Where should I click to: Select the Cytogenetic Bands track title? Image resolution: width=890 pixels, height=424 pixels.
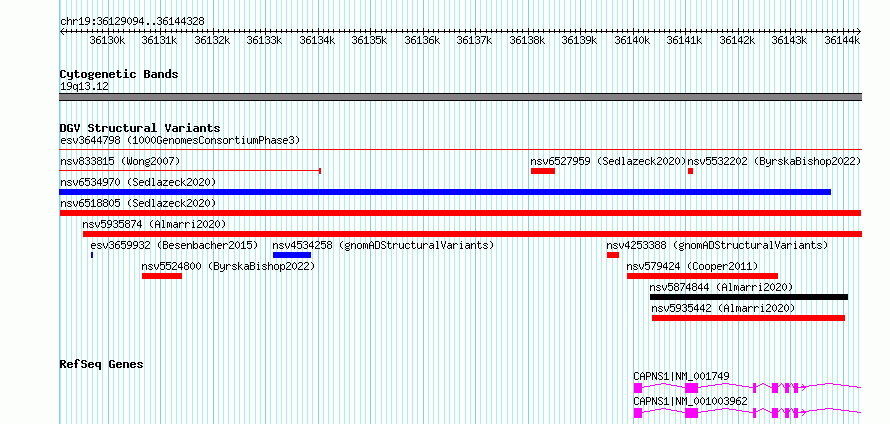point(119,74)
